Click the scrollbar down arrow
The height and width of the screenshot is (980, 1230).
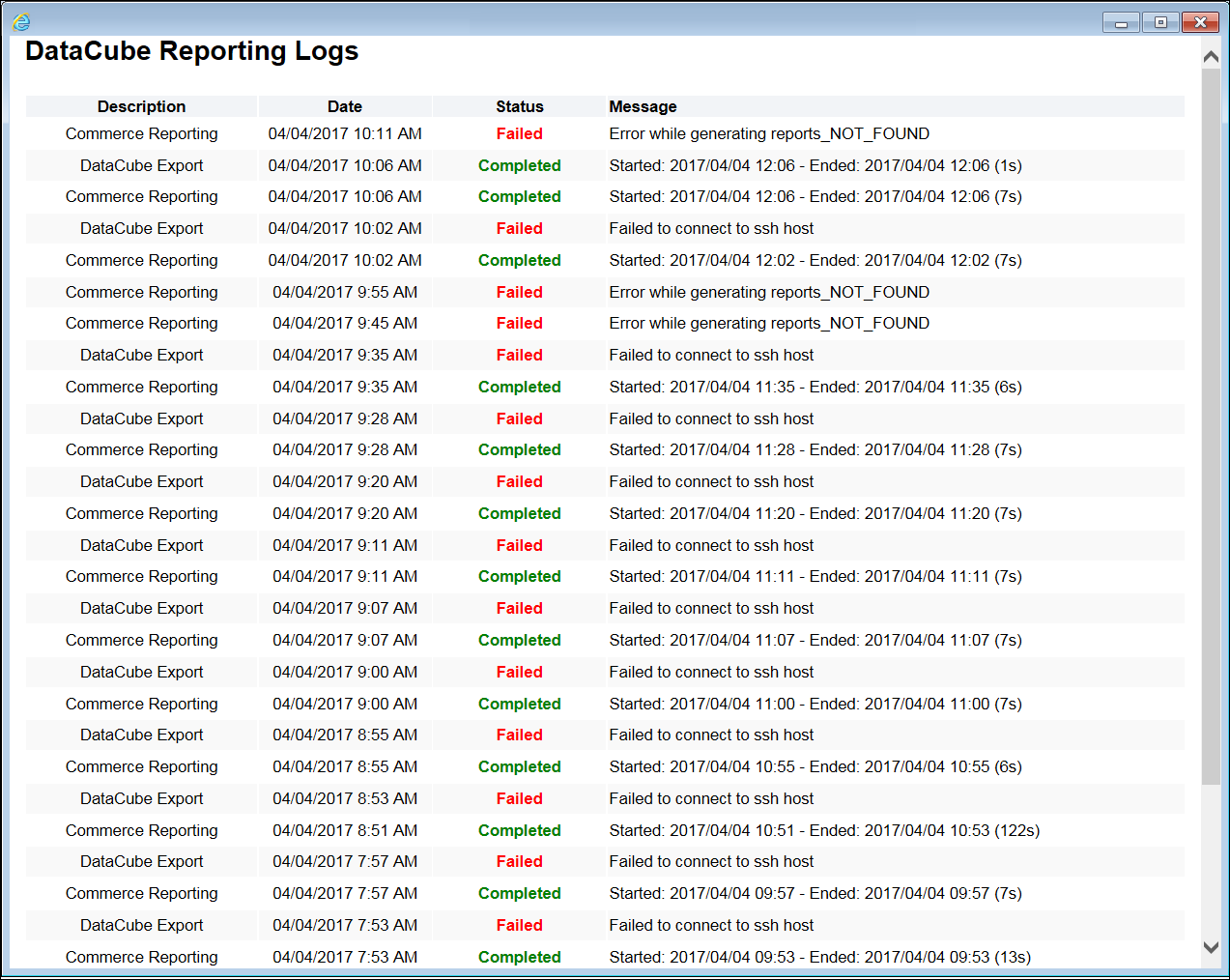coord(1211,948)
